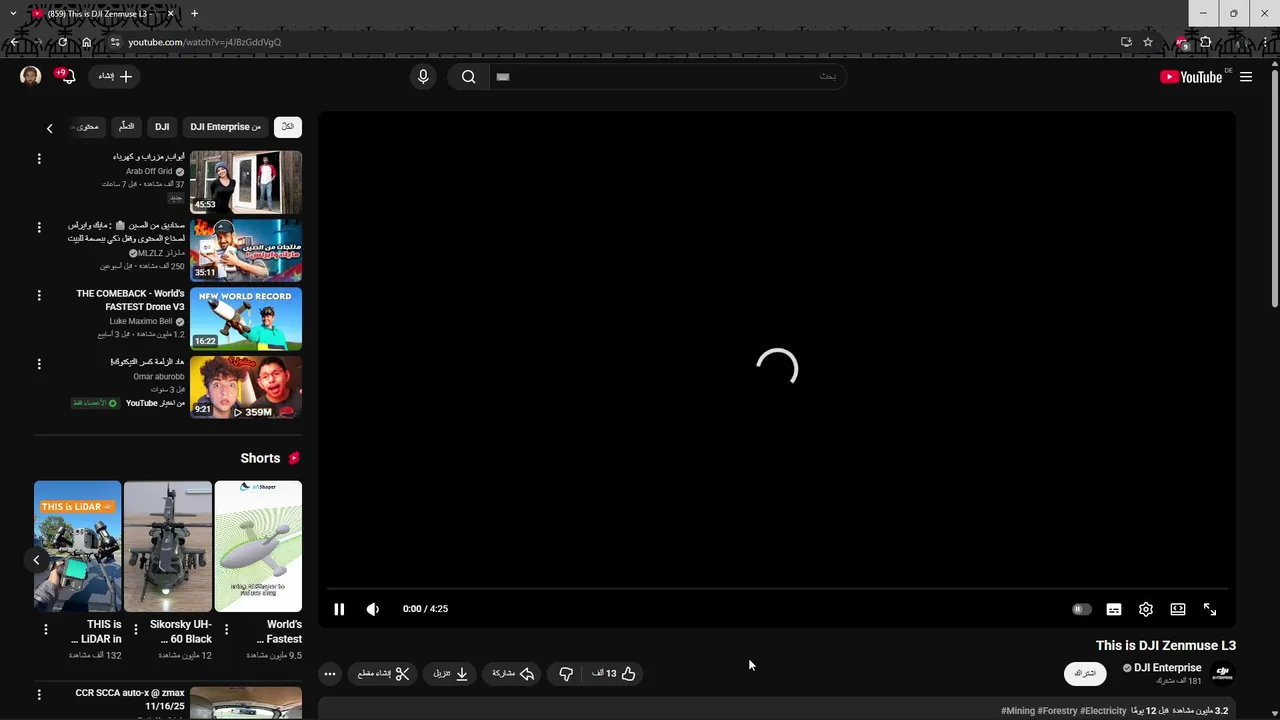
Task: Click the video progress bar
Action: pyautogui.click(x=777, y=589)
